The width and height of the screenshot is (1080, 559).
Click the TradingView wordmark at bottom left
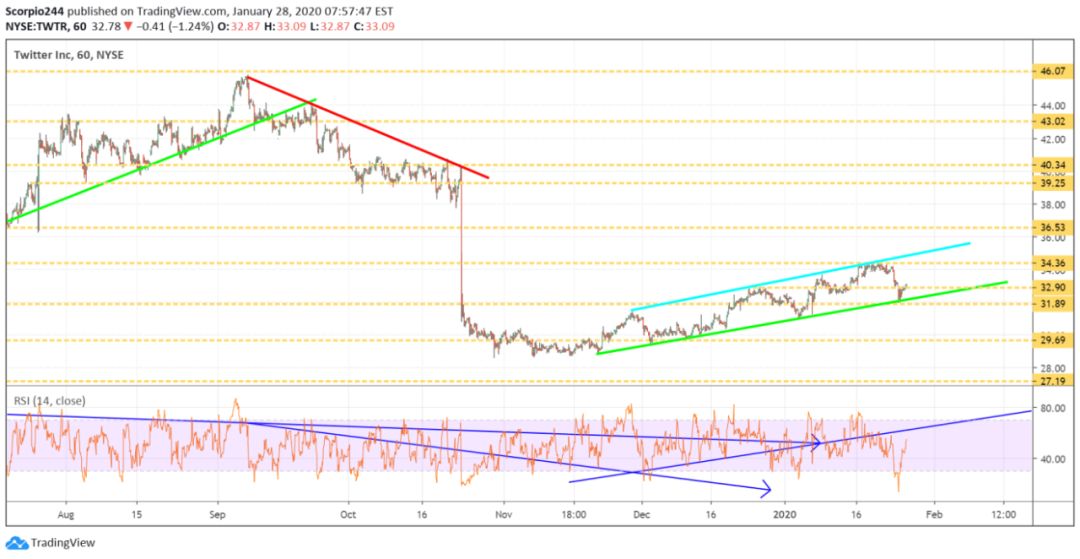coord(62,543)
